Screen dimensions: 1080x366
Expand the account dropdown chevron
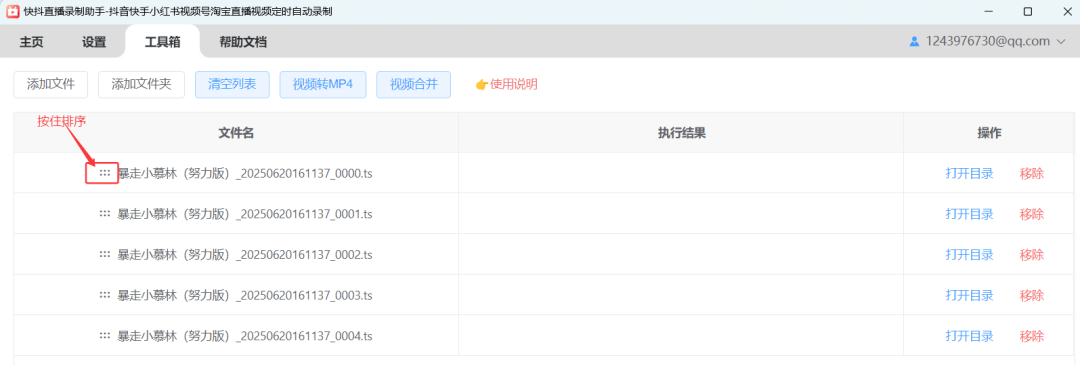tap(1061, 41)
